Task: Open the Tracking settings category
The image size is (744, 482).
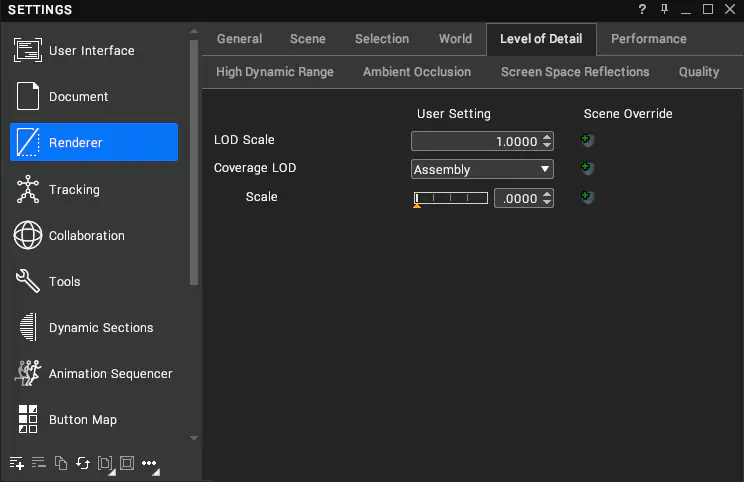Action: pyautogui.click(x=94, y=189)
